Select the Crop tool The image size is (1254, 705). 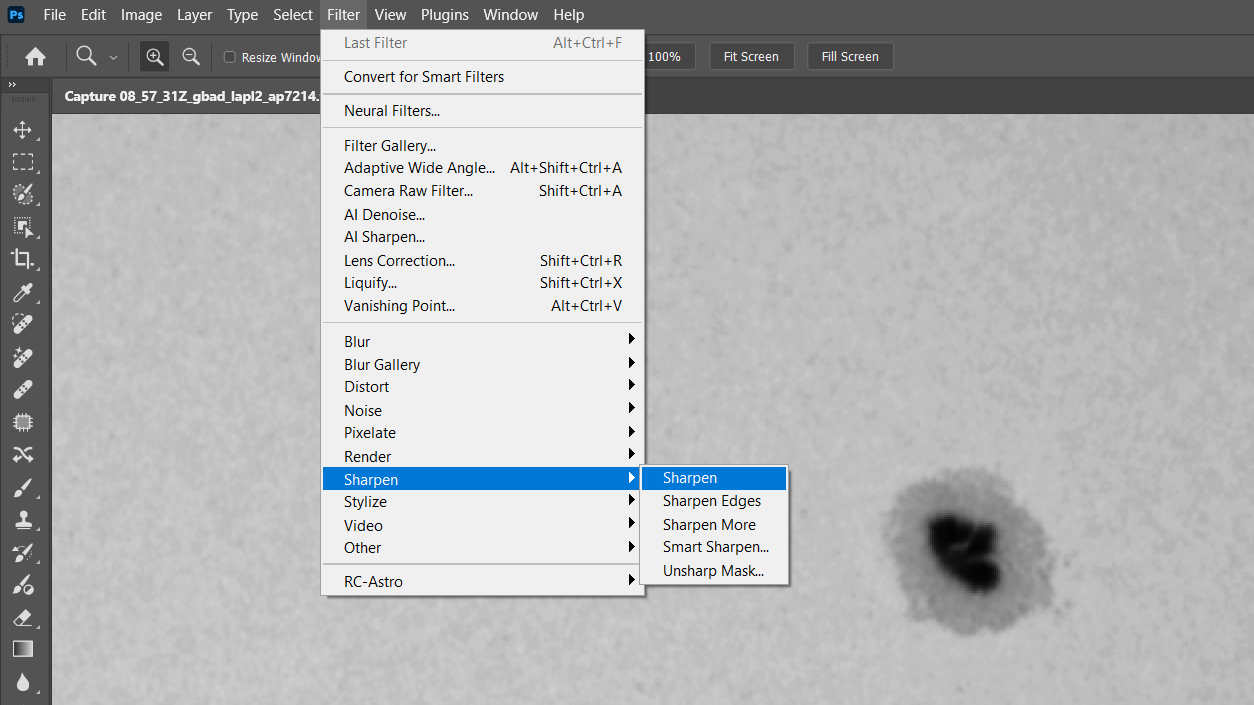pyautogui.click(x=23, y=259)
